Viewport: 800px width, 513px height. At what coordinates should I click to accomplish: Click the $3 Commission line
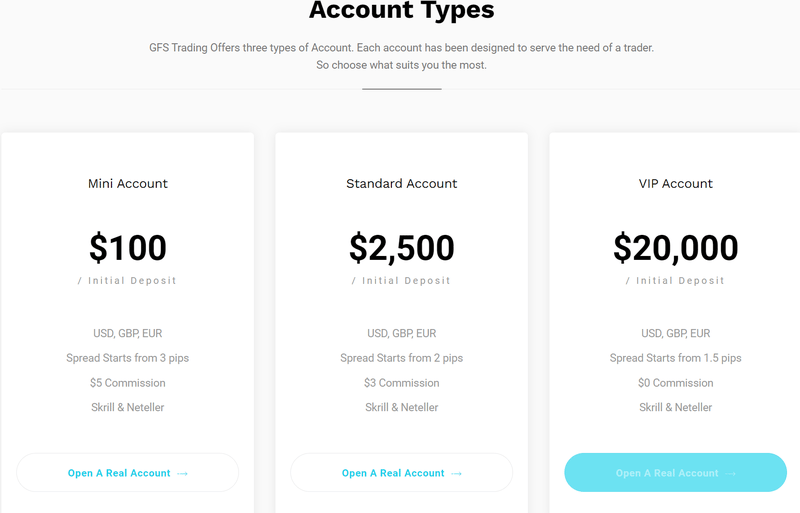click(402, 383)
